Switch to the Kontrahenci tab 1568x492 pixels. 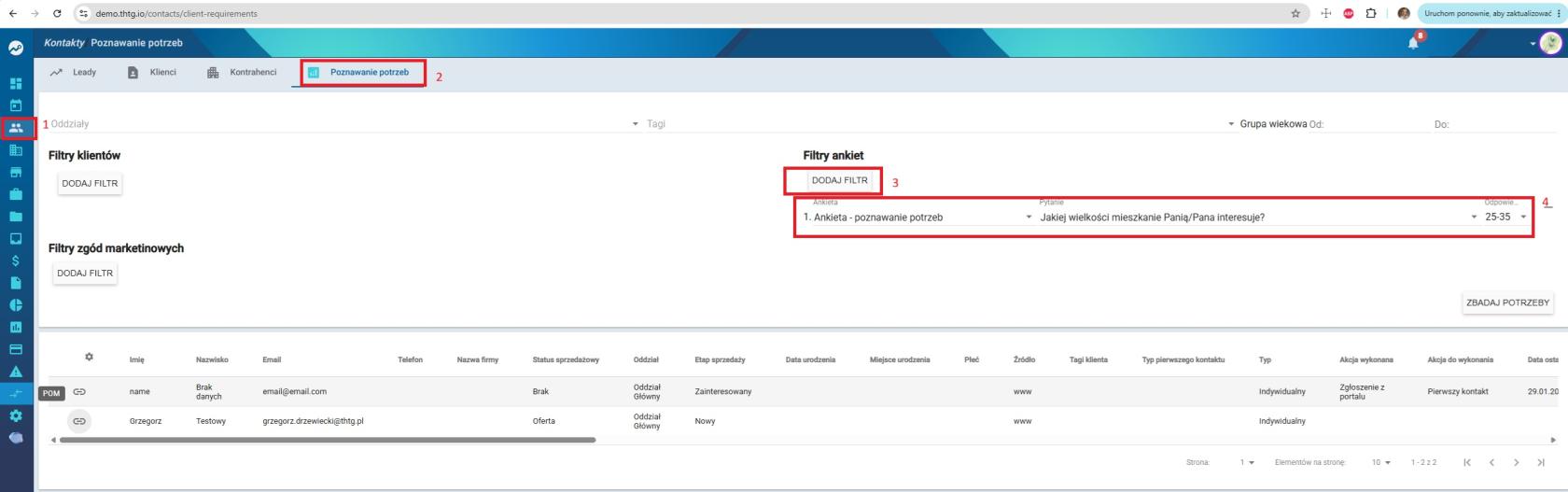243,72
